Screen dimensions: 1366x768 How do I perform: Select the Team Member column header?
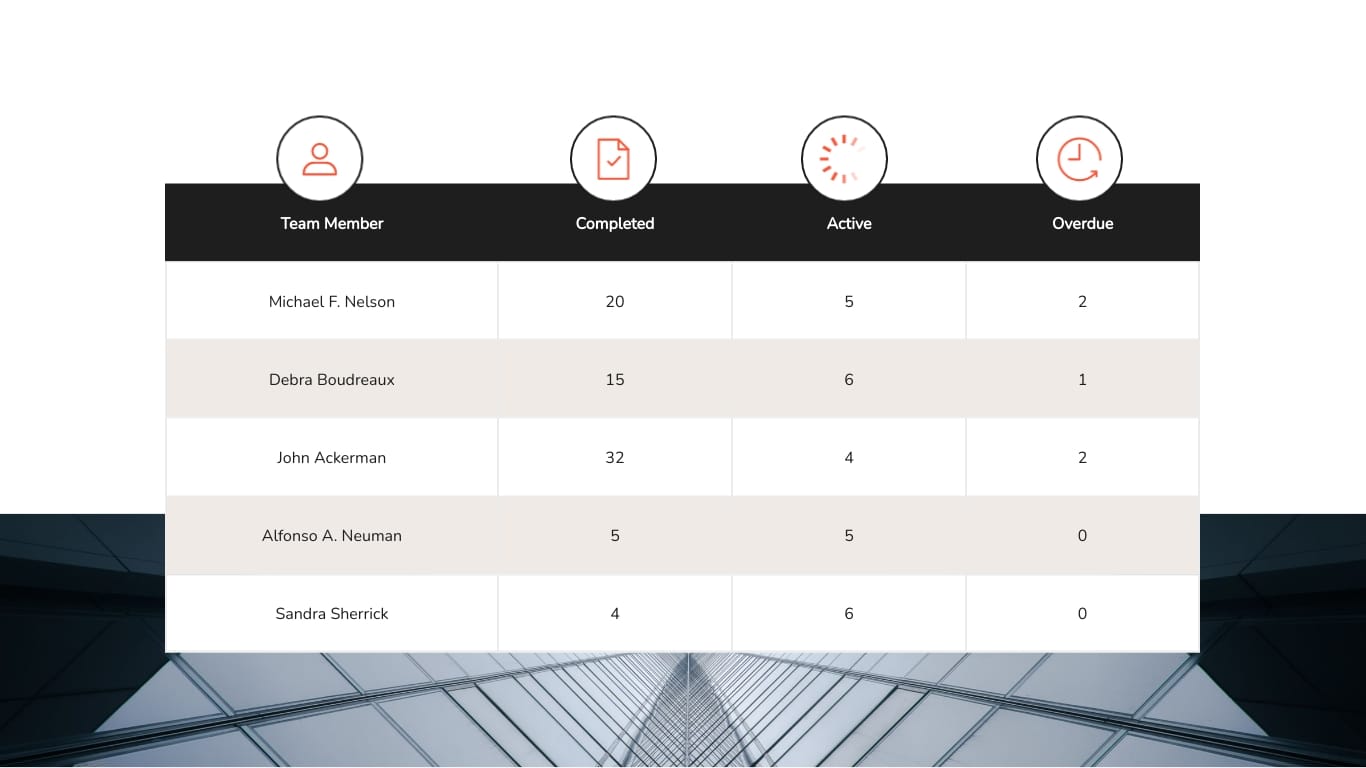click(x=331, y=223)
